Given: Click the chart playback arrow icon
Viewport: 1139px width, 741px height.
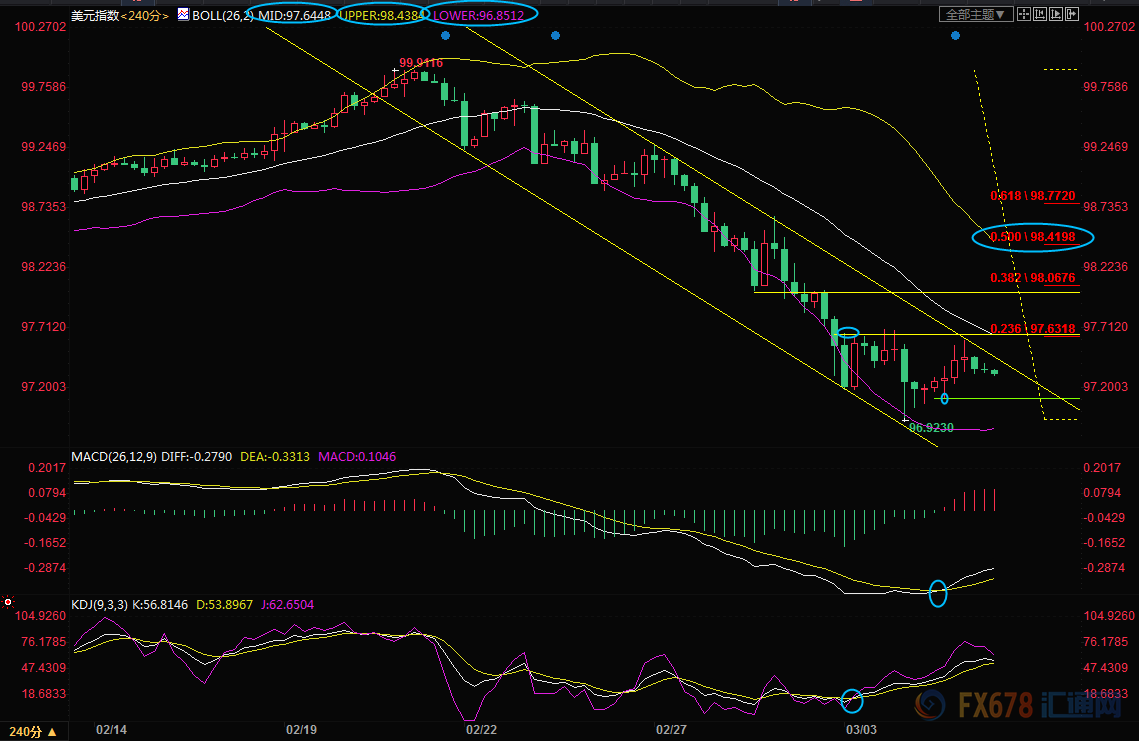Looking at the screenshot, I should [x=1056, y=14].
